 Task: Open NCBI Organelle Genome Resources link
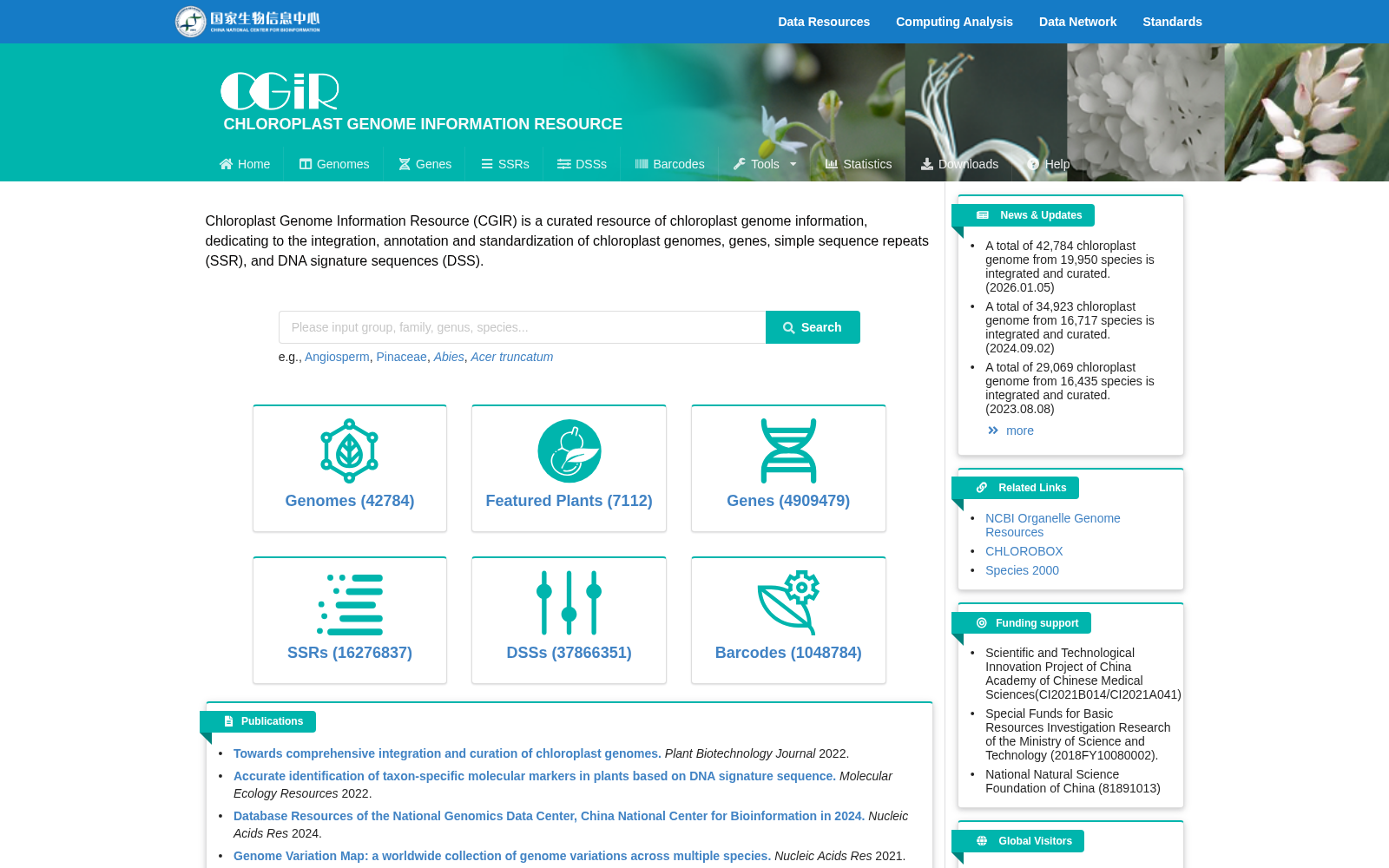[x=1052, y=525]
